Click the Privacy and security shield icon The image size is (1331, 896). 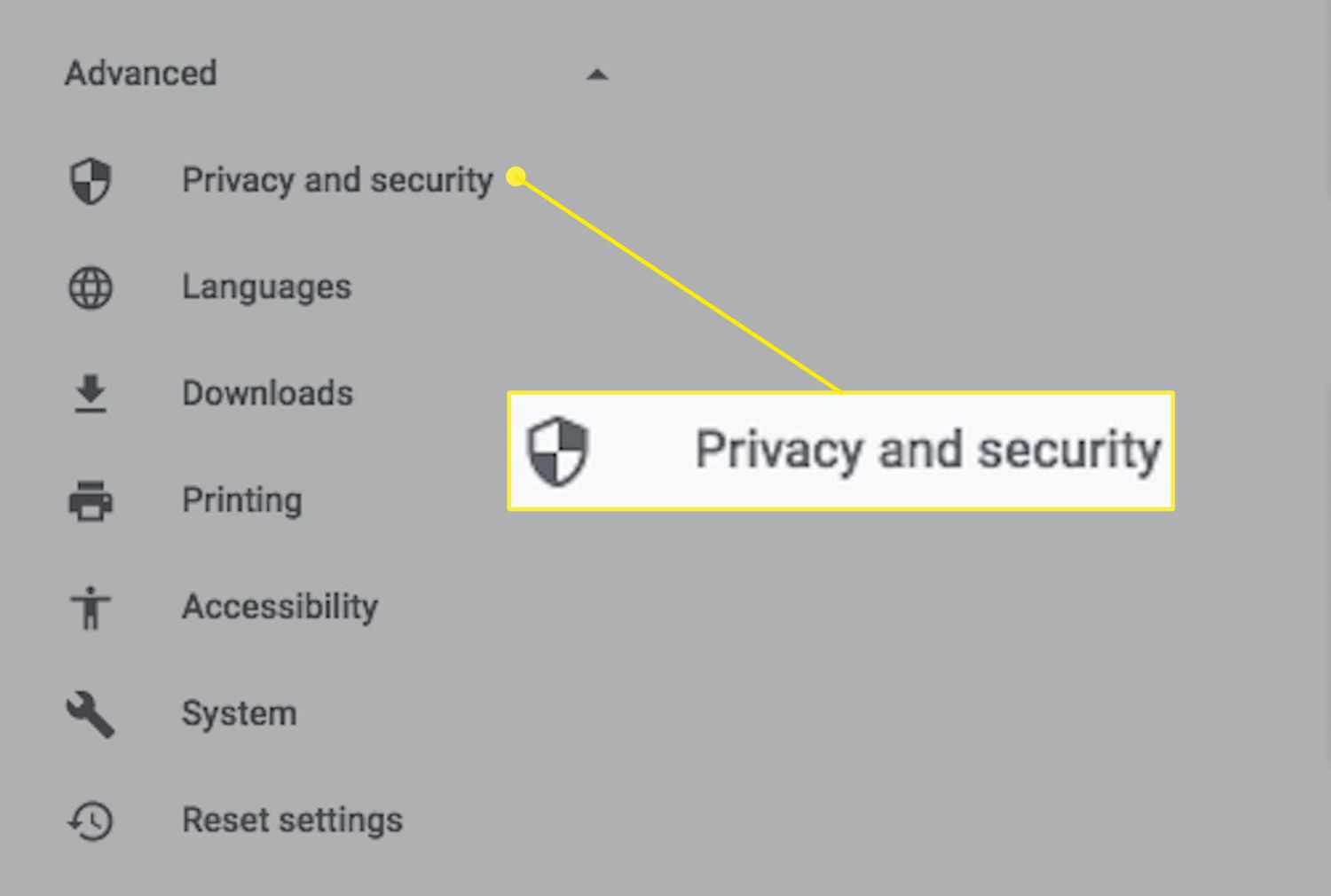tap(91, 181)
